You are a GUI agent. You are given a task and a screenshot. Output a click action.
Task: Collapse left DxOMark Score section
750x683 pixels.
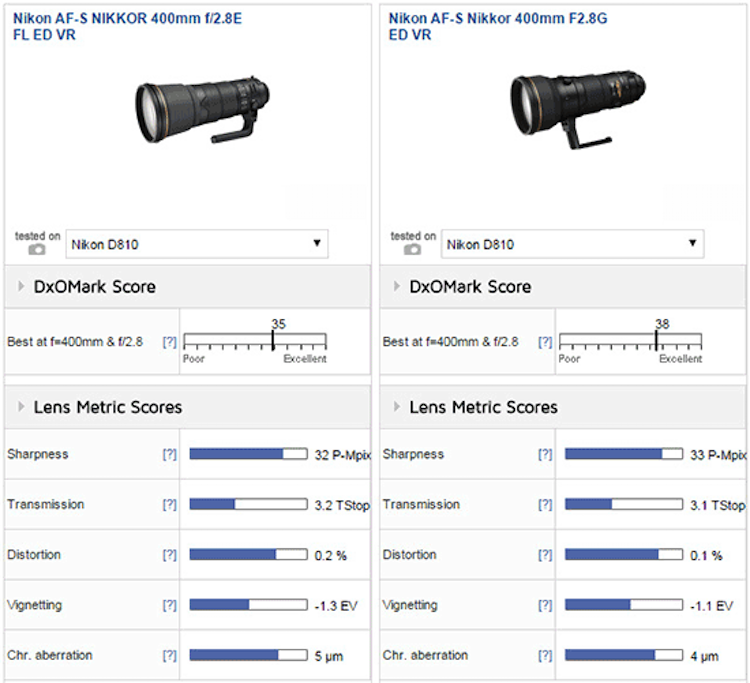22,287
